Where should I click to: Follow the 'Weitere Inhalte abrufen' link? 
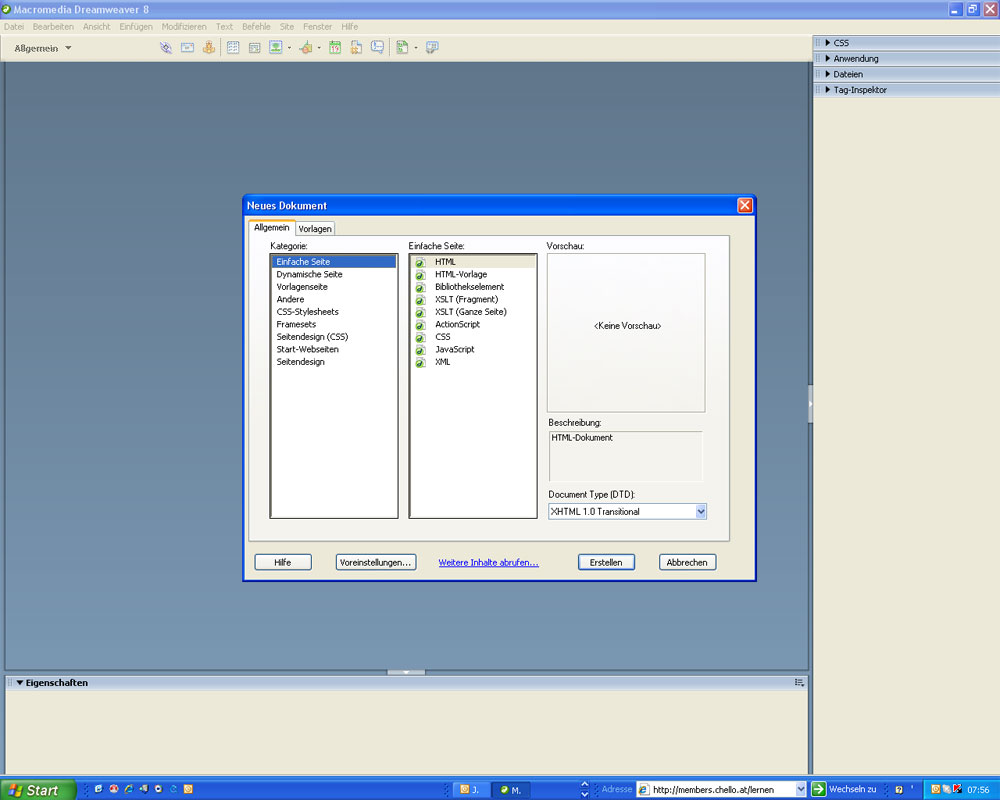[488, 563]
